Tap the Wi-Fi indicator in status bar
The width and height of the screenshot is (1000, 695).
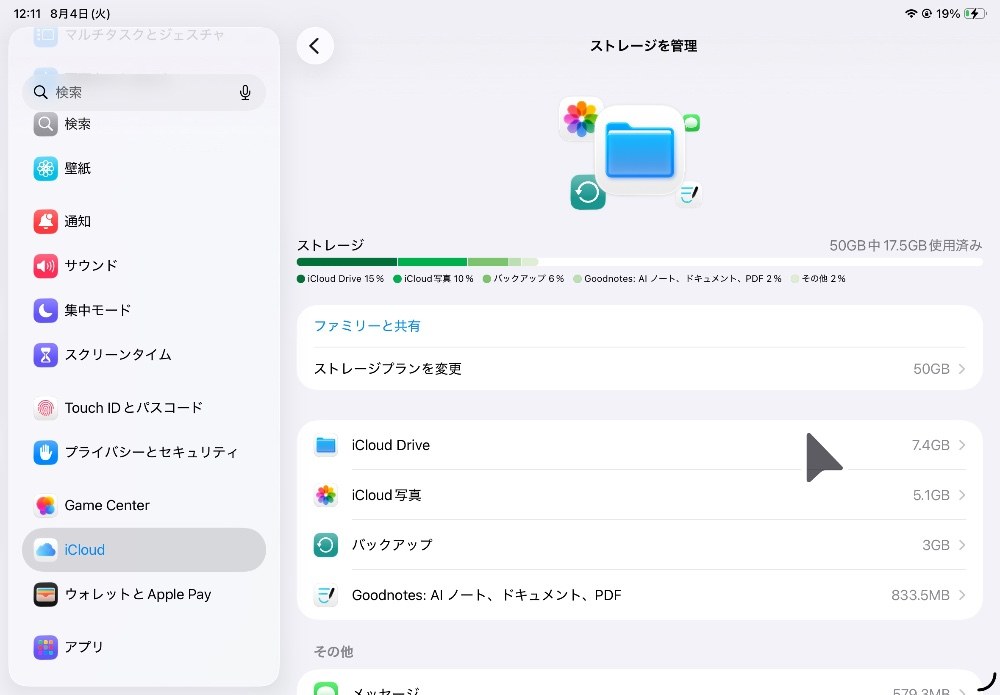tap(911, 13)
